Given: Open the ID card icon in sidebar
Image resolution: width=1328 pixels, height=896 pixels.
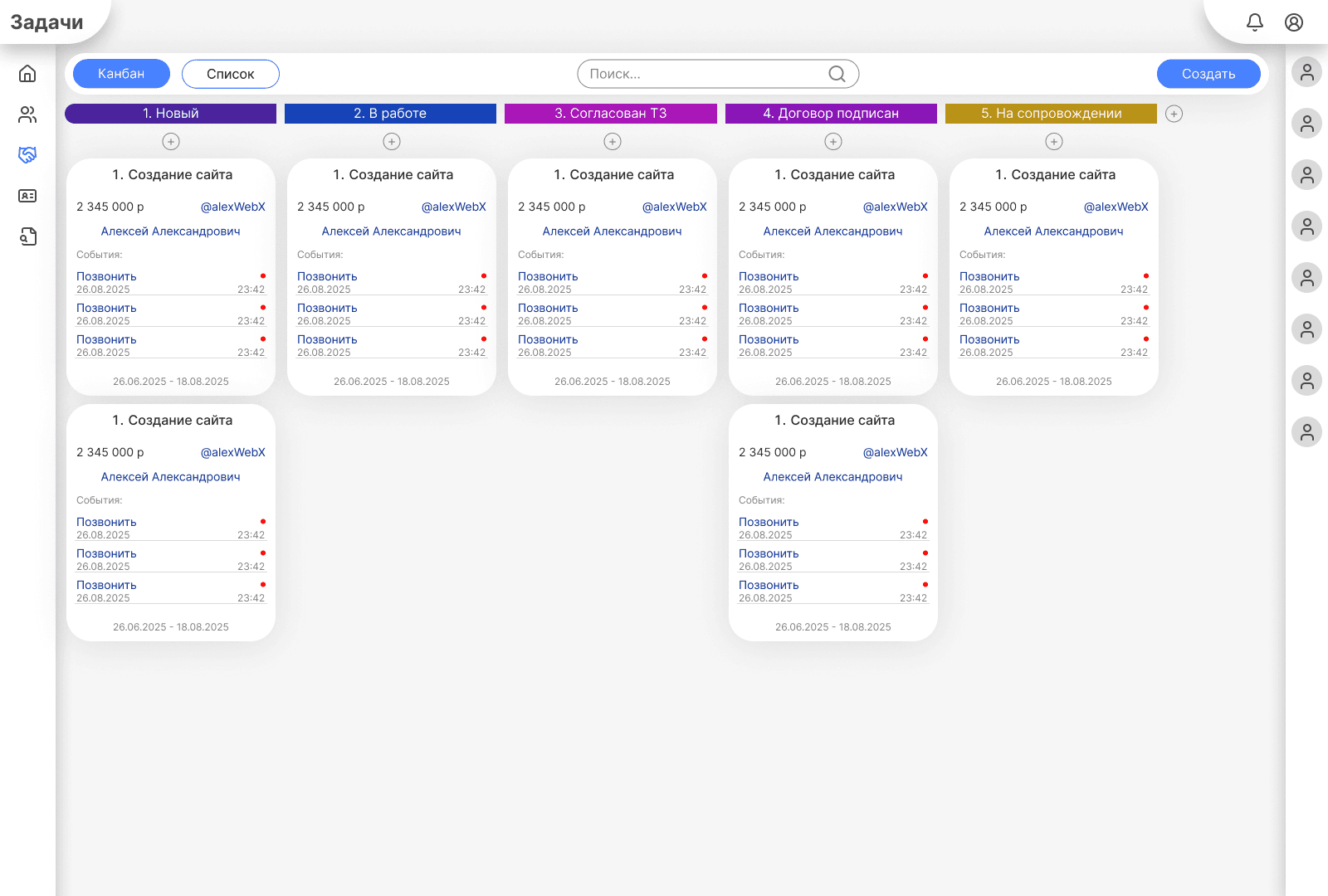Looking at the screenshot, I should point(27,196).
